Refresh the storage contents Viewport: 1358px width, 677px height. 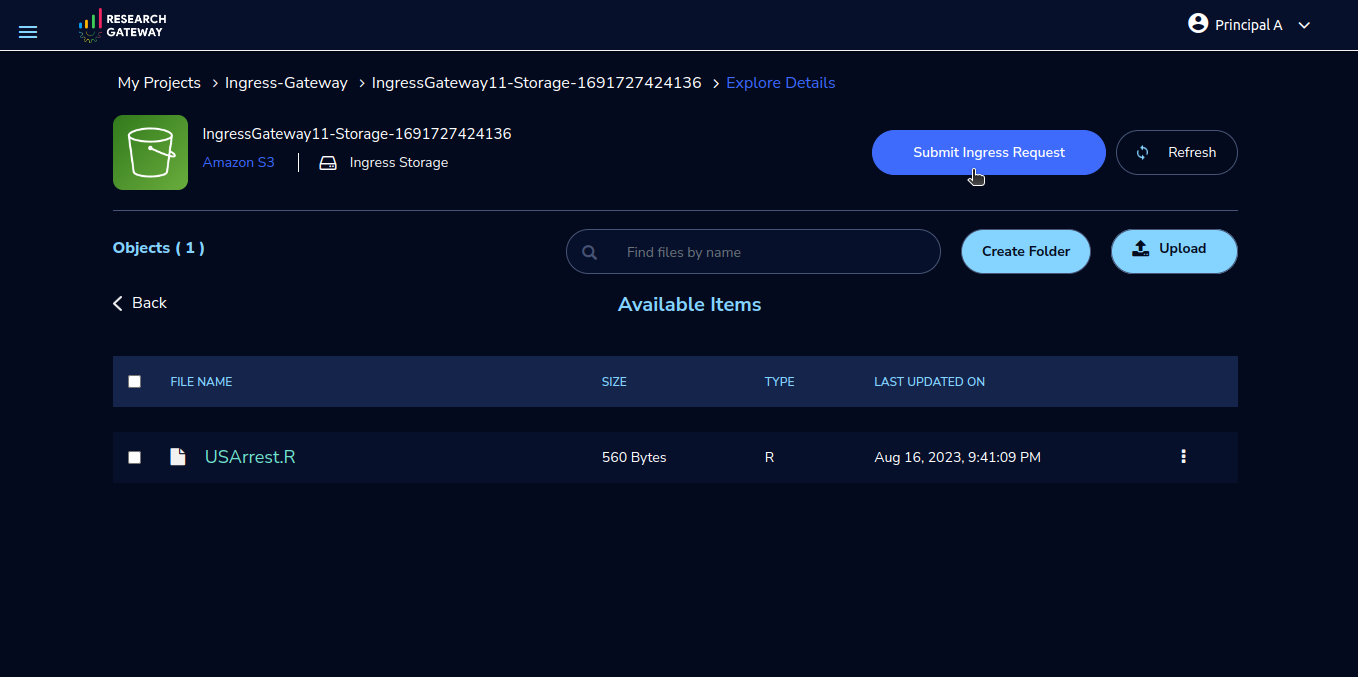1177,152
